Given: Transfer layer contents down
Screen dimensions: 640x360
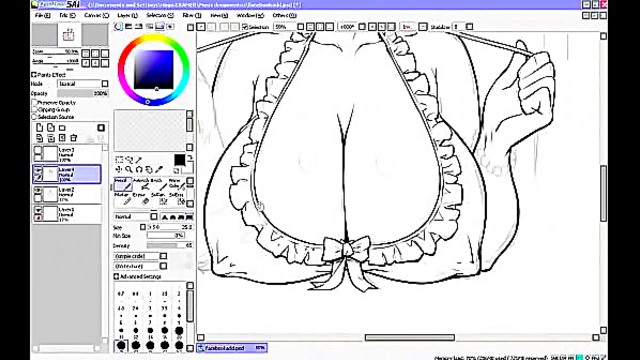Looking at the screenshot, I should coord(39,138).
